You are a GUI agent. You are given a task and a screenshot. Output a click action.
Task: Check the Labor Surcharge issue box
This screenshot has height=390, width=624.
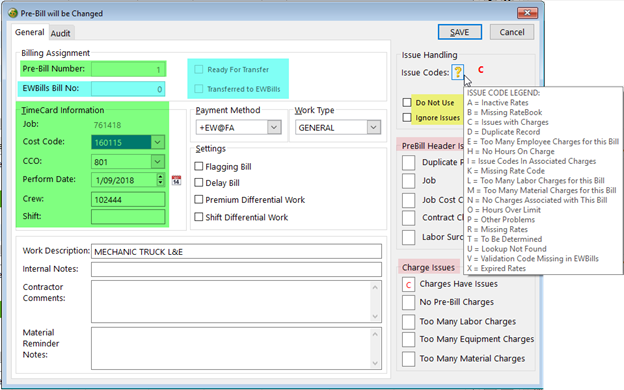[x=408, y=237]
